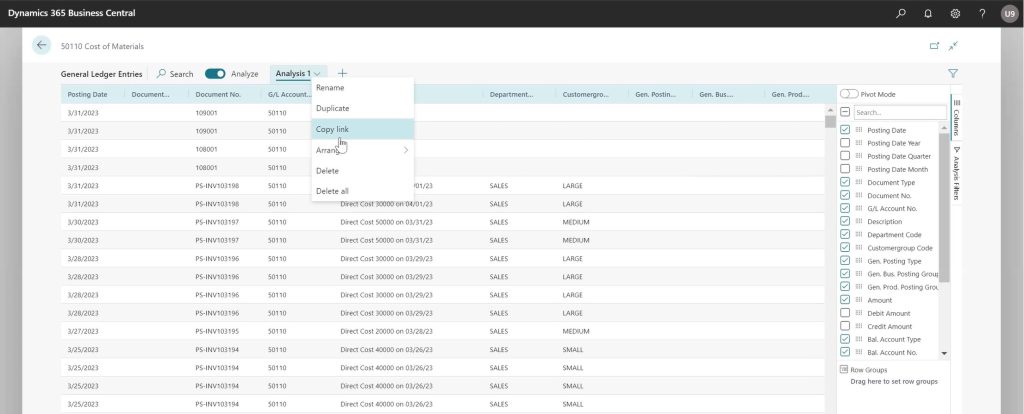Grab the G/L Account No. drag handle
Screen dimensions: 1024x414
[859, 208]
